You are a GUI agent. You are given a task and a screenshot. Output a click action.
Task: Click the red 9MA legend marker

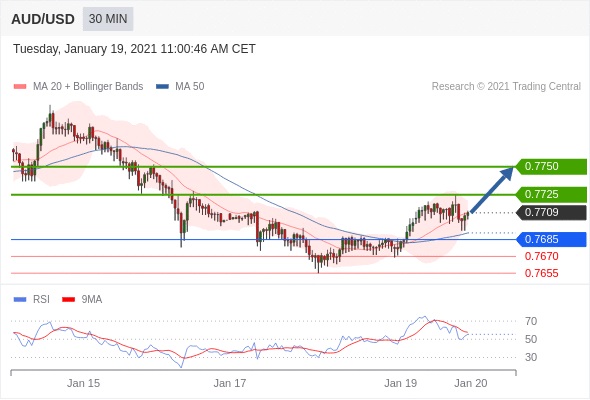tap(68, 300)
